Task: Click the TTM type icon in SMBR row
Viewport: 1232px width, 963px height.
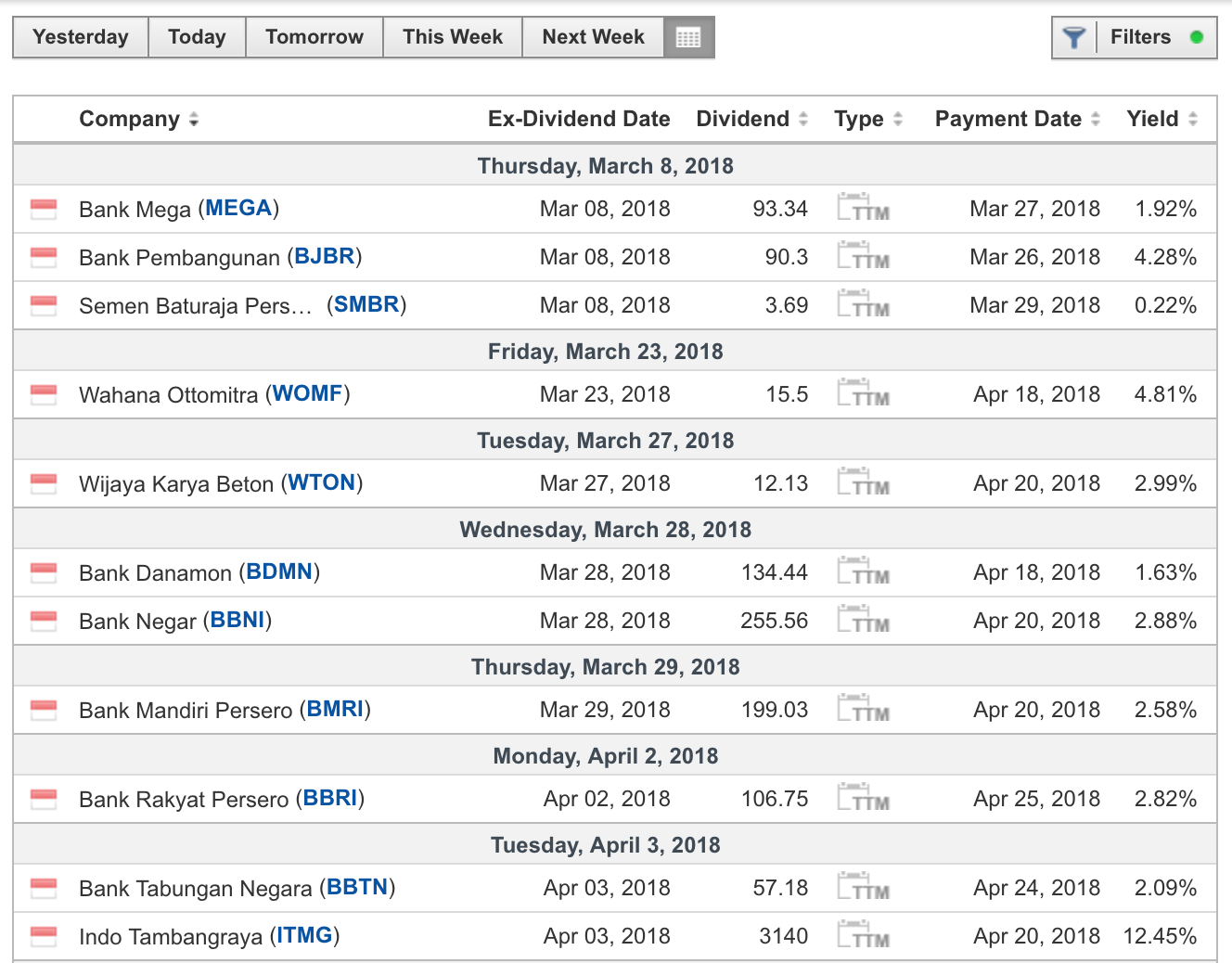Action: [x=863, y=303]
